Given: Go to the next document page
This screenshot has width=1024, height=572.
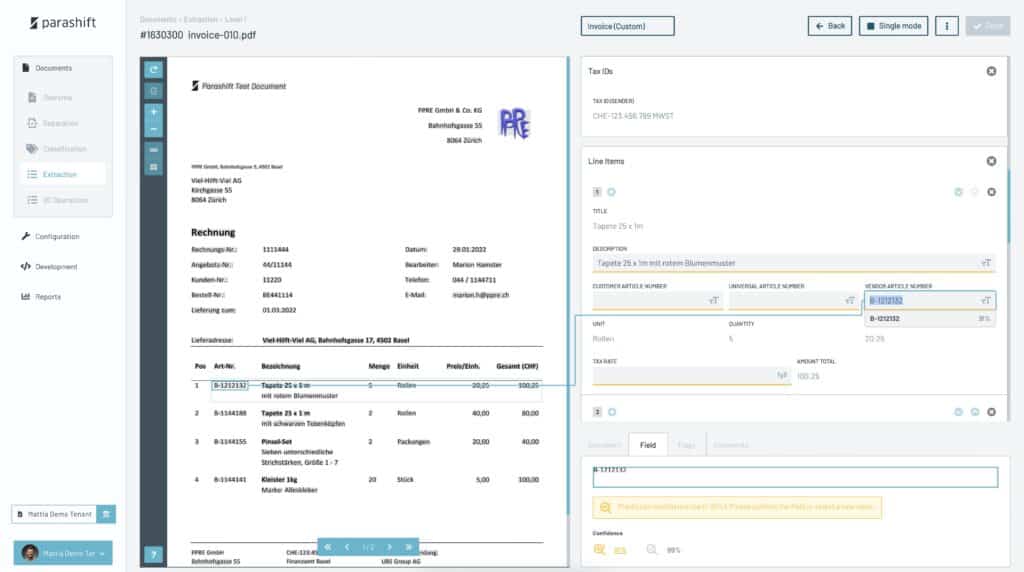Looking at the screenshot, I should coord(390,547).
